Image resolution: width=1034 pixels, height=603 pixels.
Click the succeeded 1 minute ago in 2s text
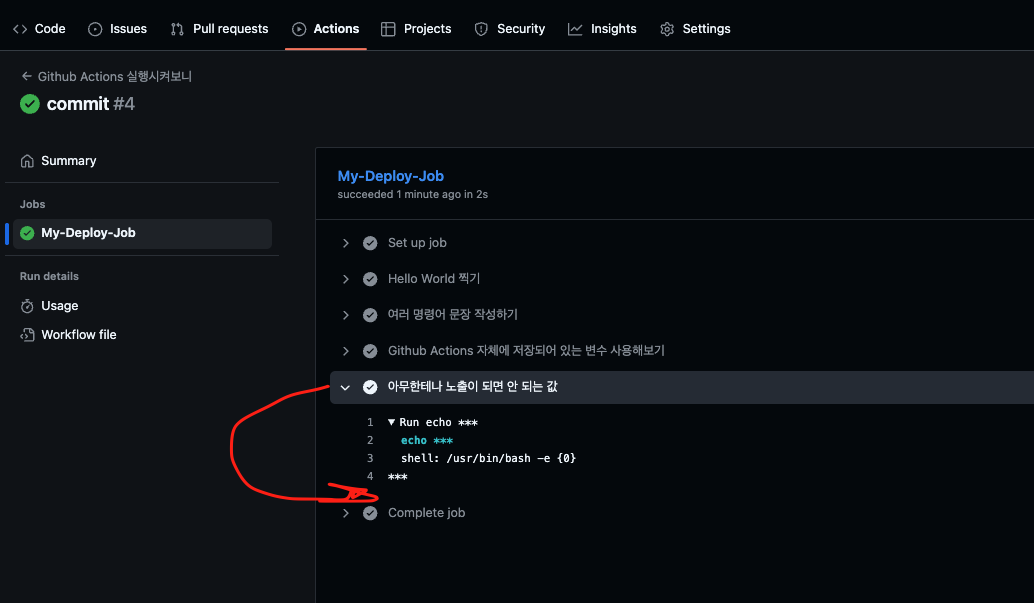click(413, 195)
